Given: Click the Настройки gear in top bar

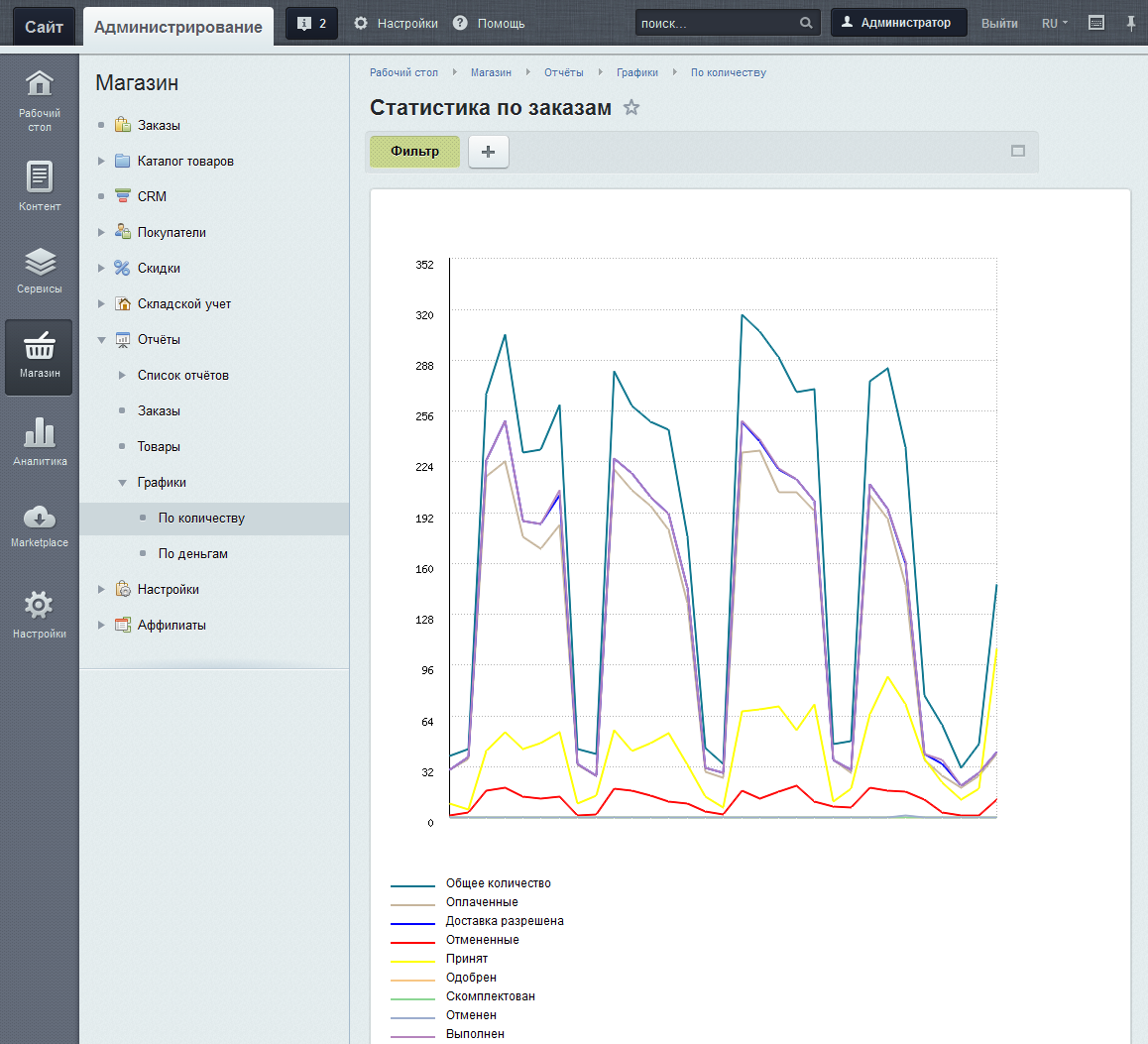Looking at the screenshot, I should (361, 23).
